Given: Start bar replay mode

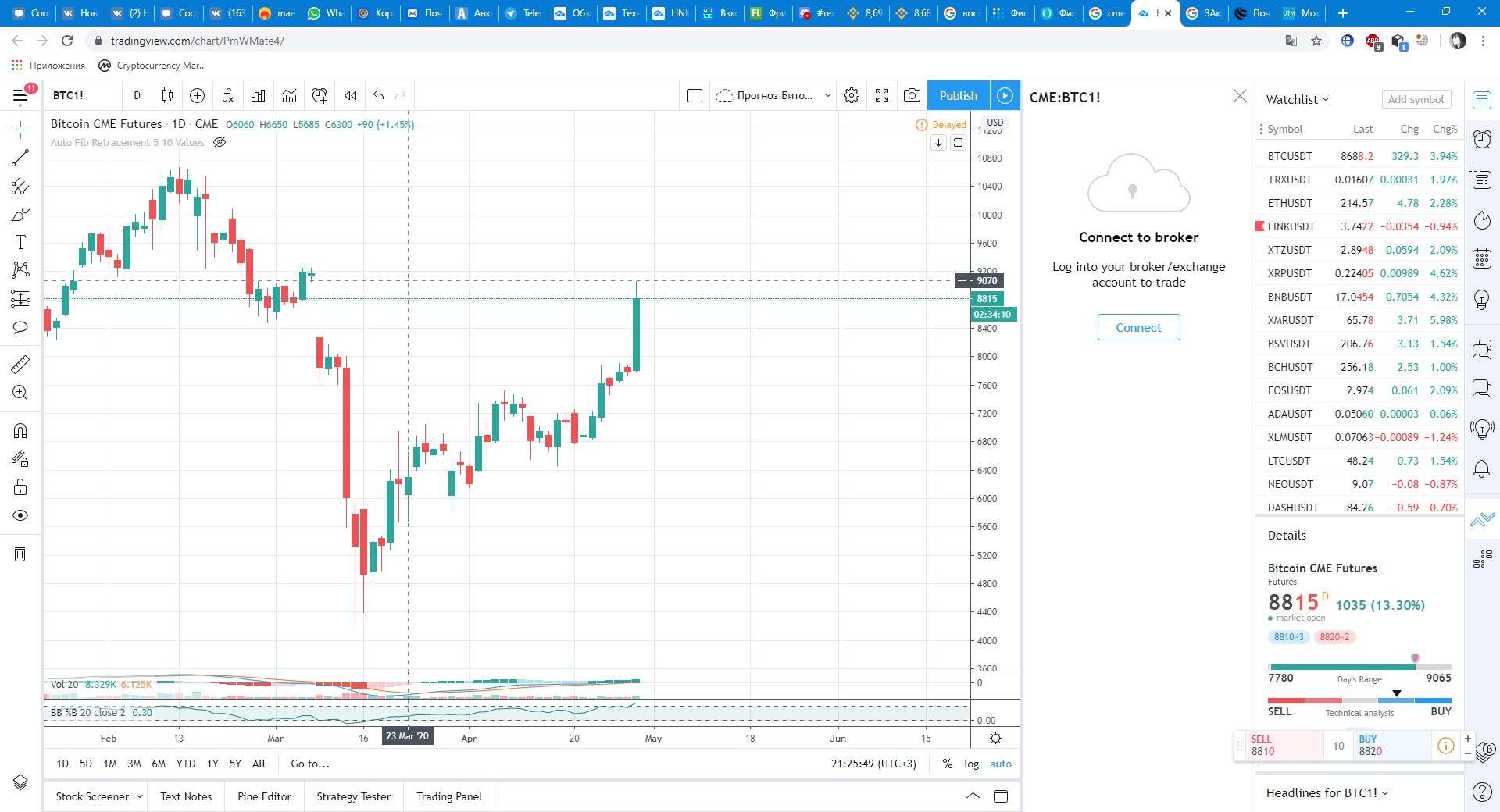Looking at the screenshot, I should coord(351,95).
